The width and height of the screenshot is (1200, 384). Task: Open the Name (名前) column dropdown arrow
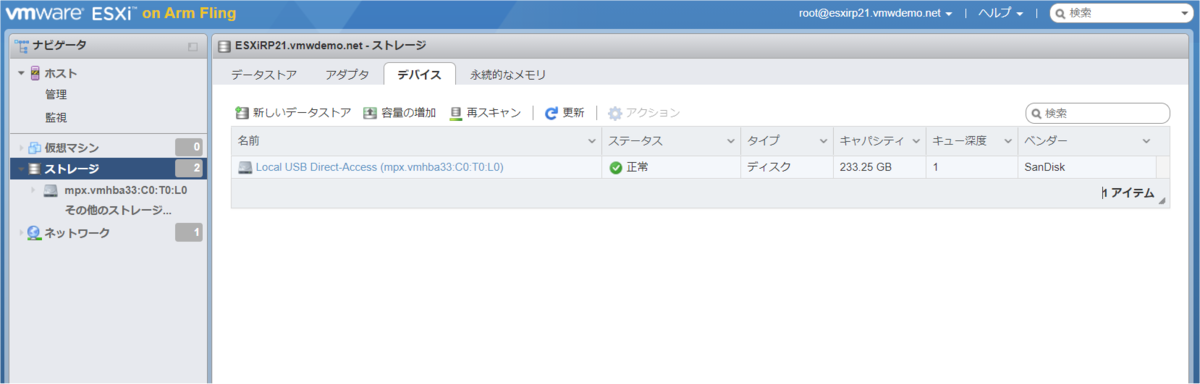click(x=591, y=142)
